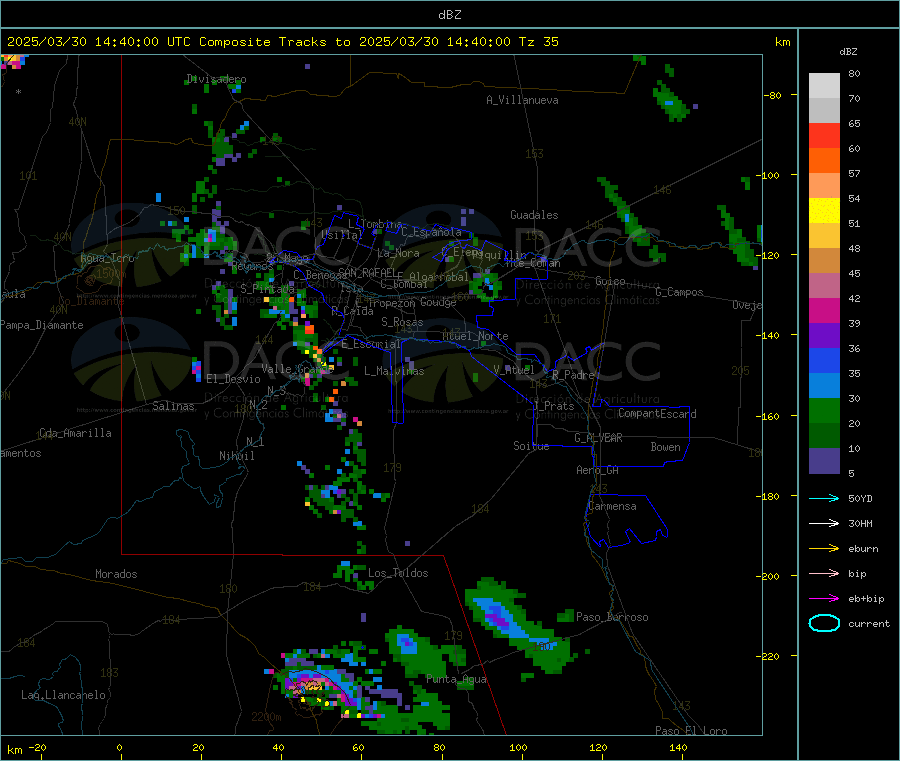The width and height of the screenshot is (900, 761).
Task: Click the 'Carmensa' map label
Action: click(x=612, y=506)
